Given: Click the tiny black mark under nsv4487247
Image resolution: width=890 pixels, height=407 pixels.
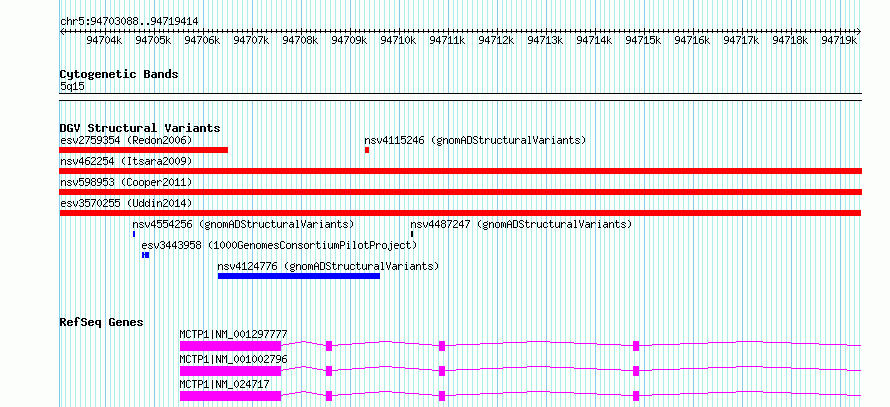Looking at the screenshot, I should pyautogui.click(x=412, y=234).
